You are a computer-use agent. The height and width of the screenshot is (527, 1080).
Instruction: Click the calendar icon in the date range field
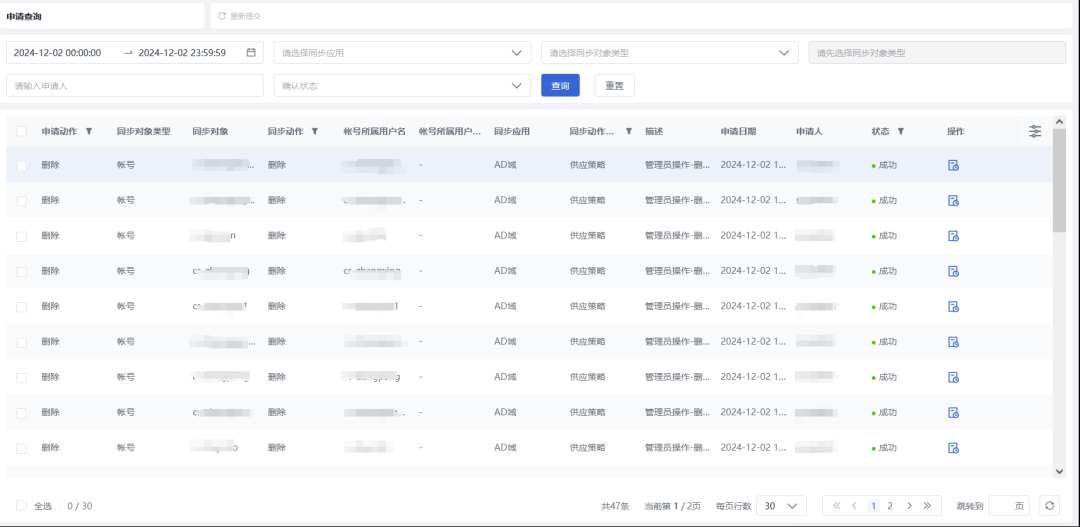tap(251, 52)
